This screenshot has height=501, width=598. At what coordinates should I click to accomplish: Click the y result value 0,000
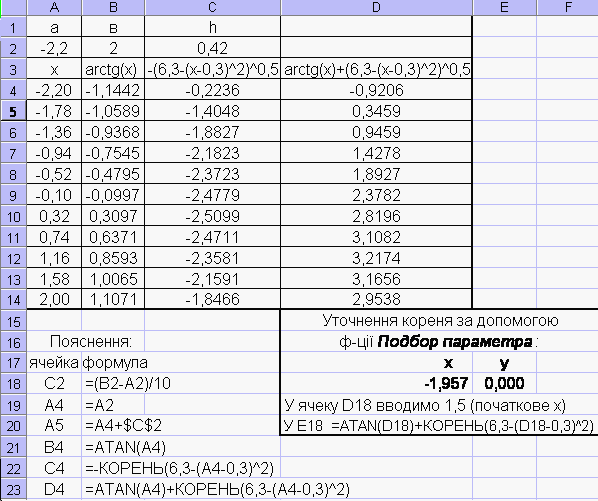pyautogui.click(x=504, y=383)
